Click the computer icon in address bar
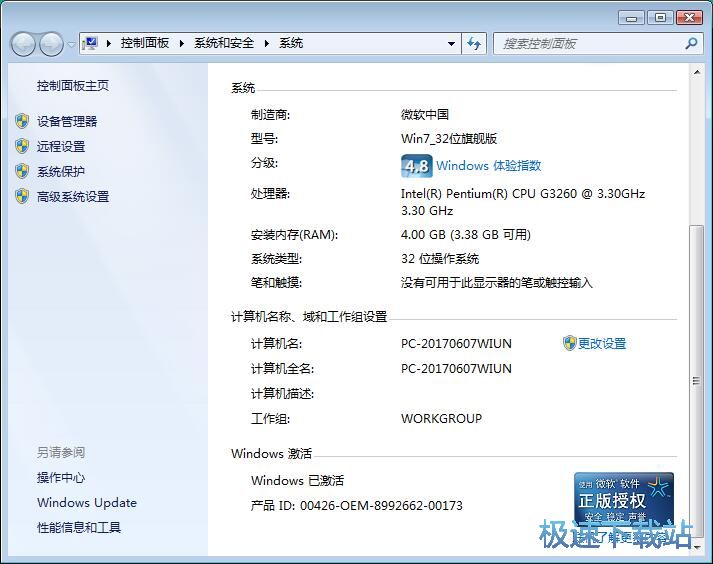713x564 pixels. click(90, 43)
